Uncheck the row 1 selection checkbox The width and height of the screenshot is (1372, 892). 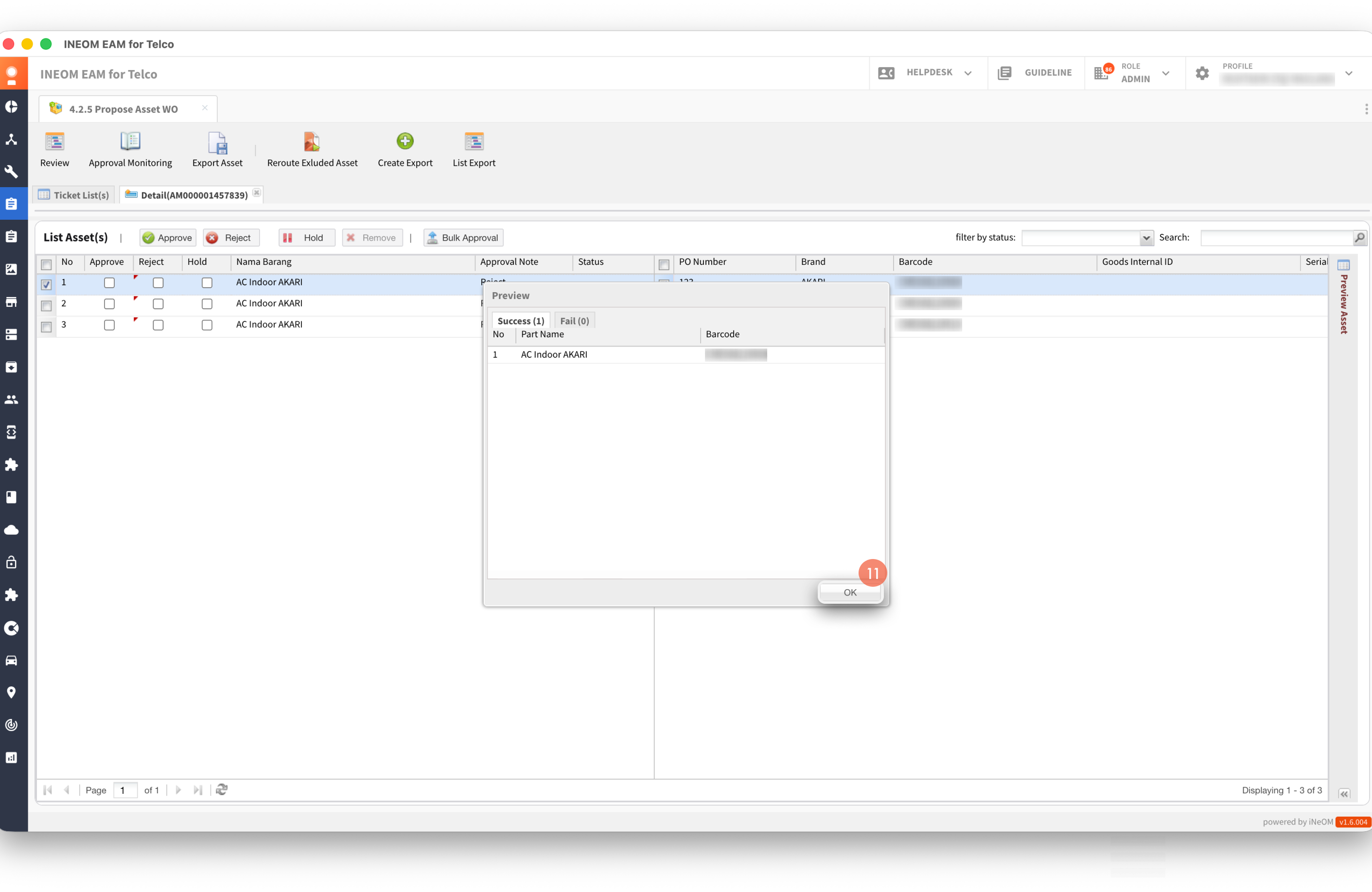[47, 284]
